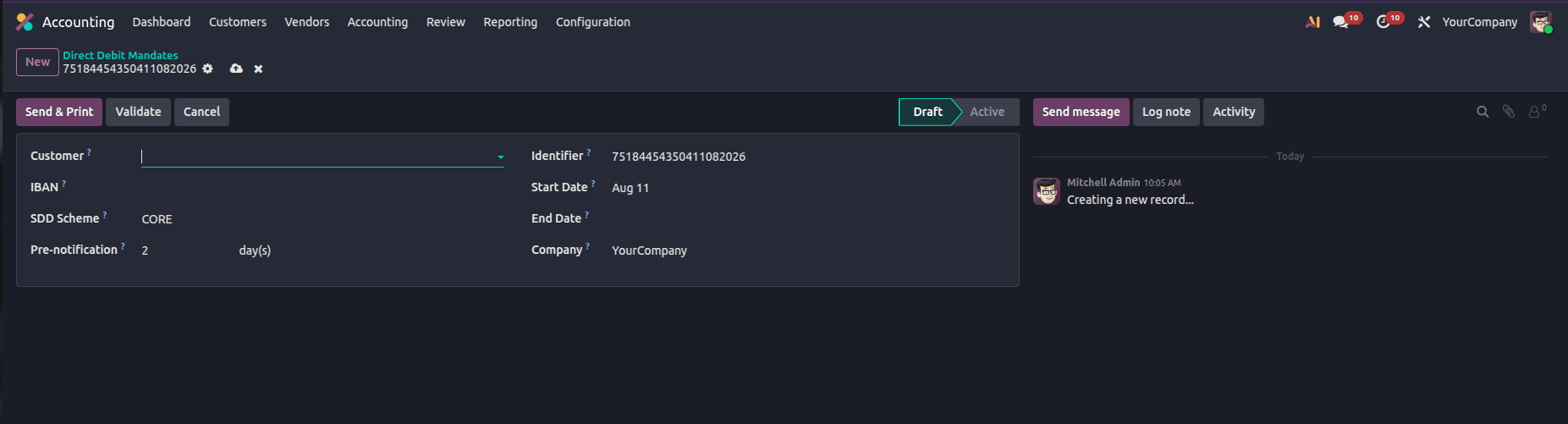Image resolution: width=1568 pixels, height=424 pixels.
Task: Open the Customers menu
Action: pyautogui.click(x=238, y=22)
